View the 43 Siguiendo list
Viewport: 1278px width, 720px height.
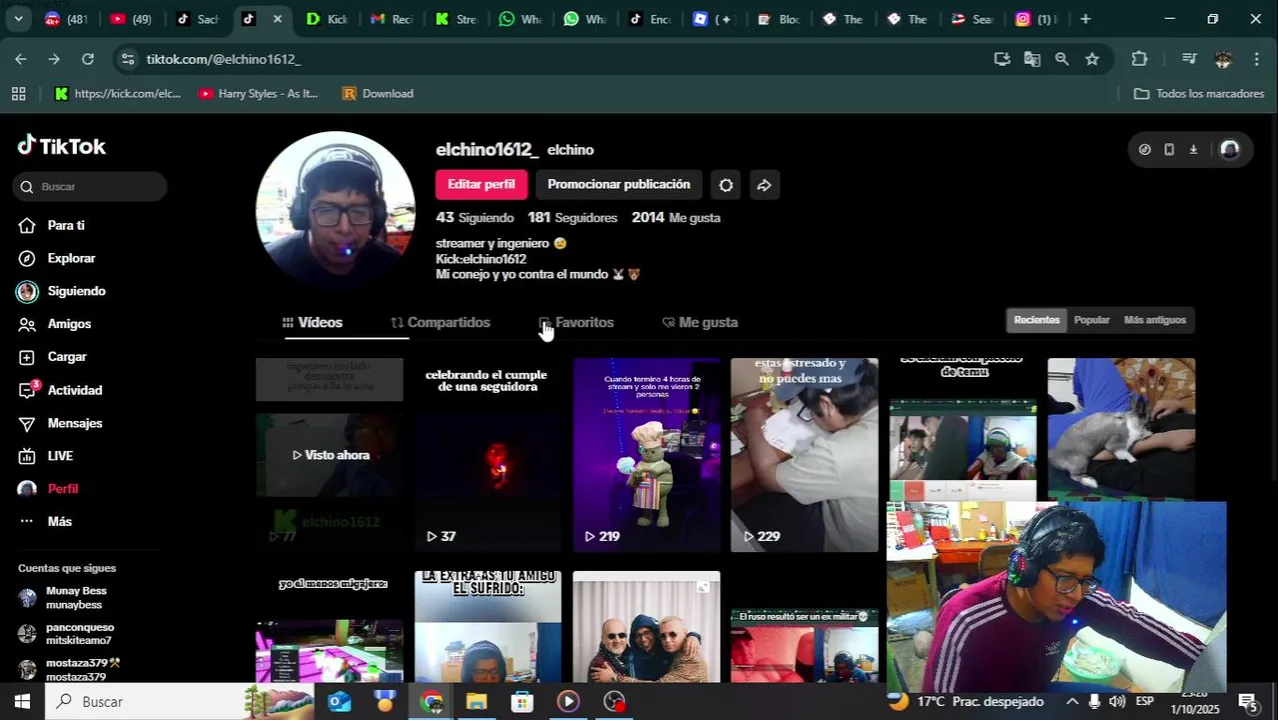tap(475, 218)
